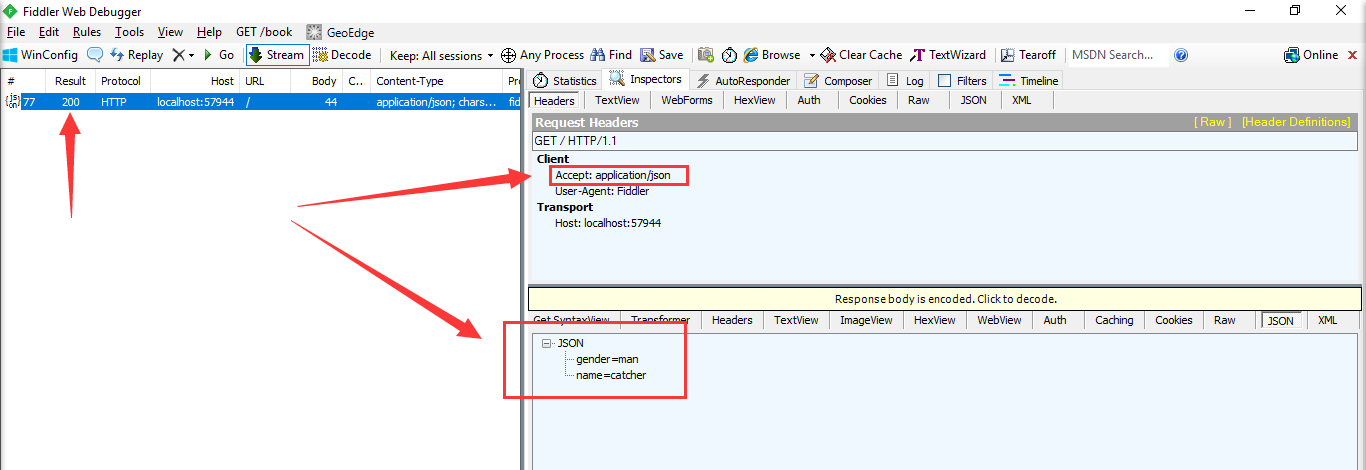Select request Headers inspector tab
The height and width of the screenshot is (470, 1366).
point(554,100)
